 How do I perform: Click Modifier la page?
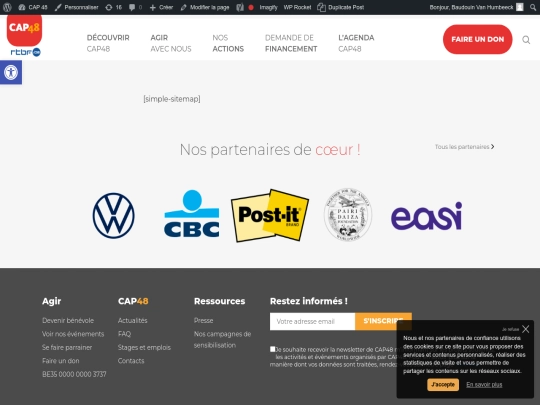point(205,7)
